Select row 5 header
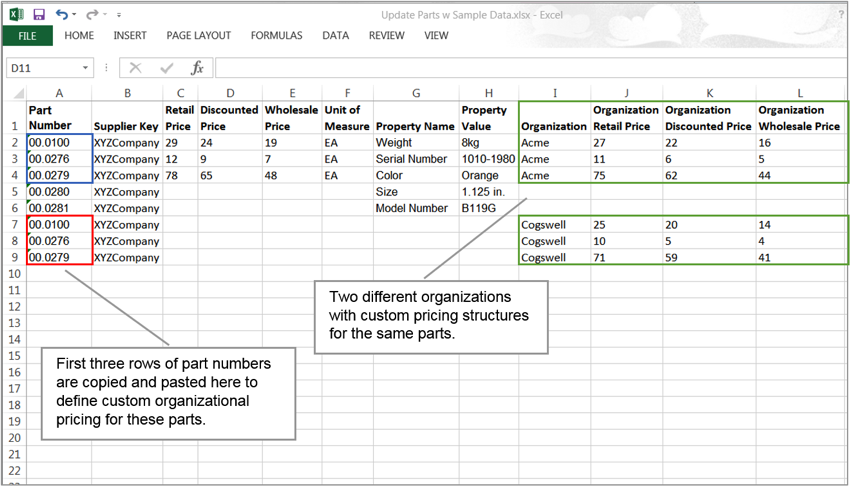Screen dimensions: 851x487 click(x=14, y=192)
